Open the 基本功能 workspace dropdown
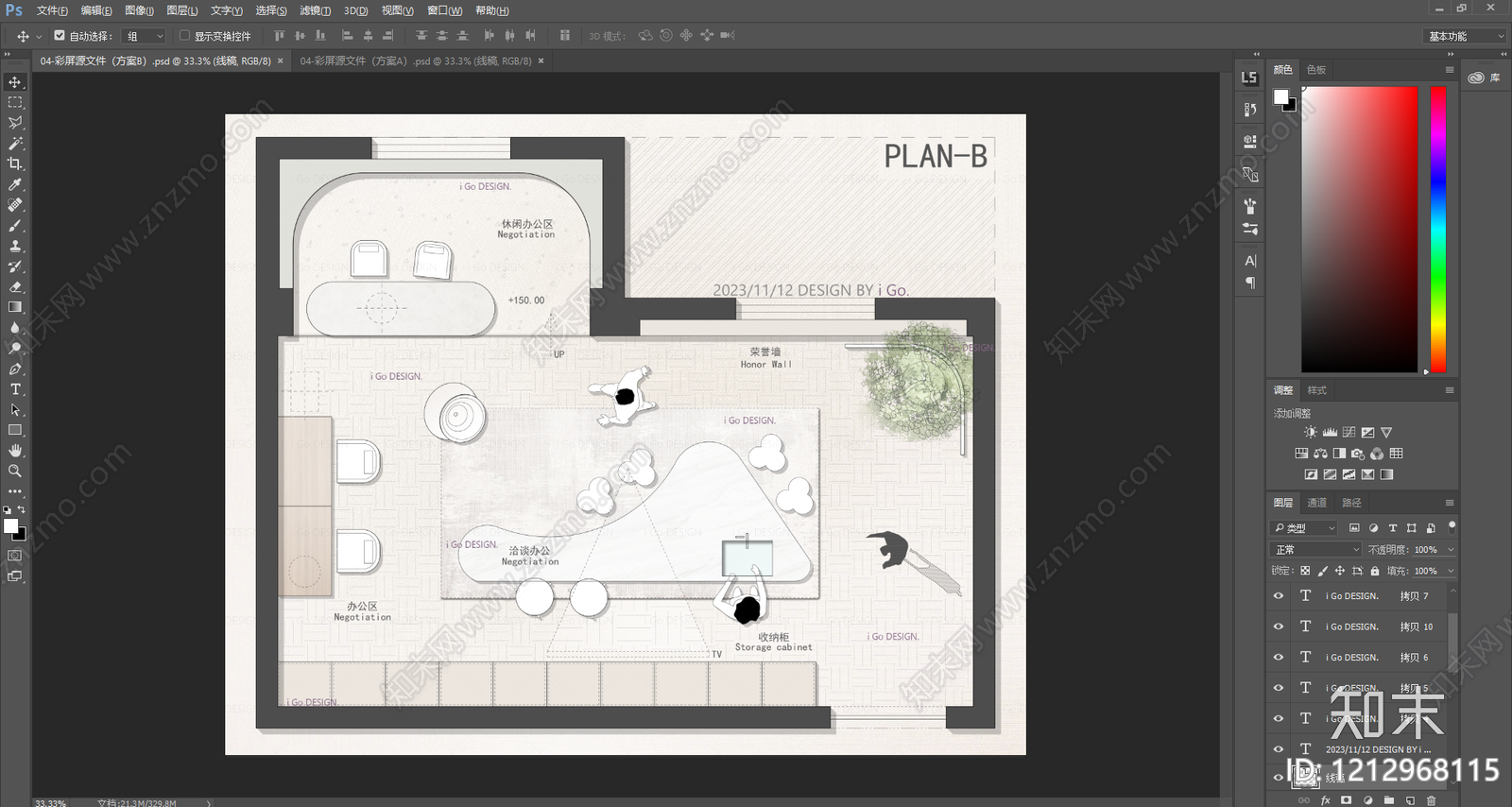This screenshot has height=807, width=1512. tap(1464, 36)
